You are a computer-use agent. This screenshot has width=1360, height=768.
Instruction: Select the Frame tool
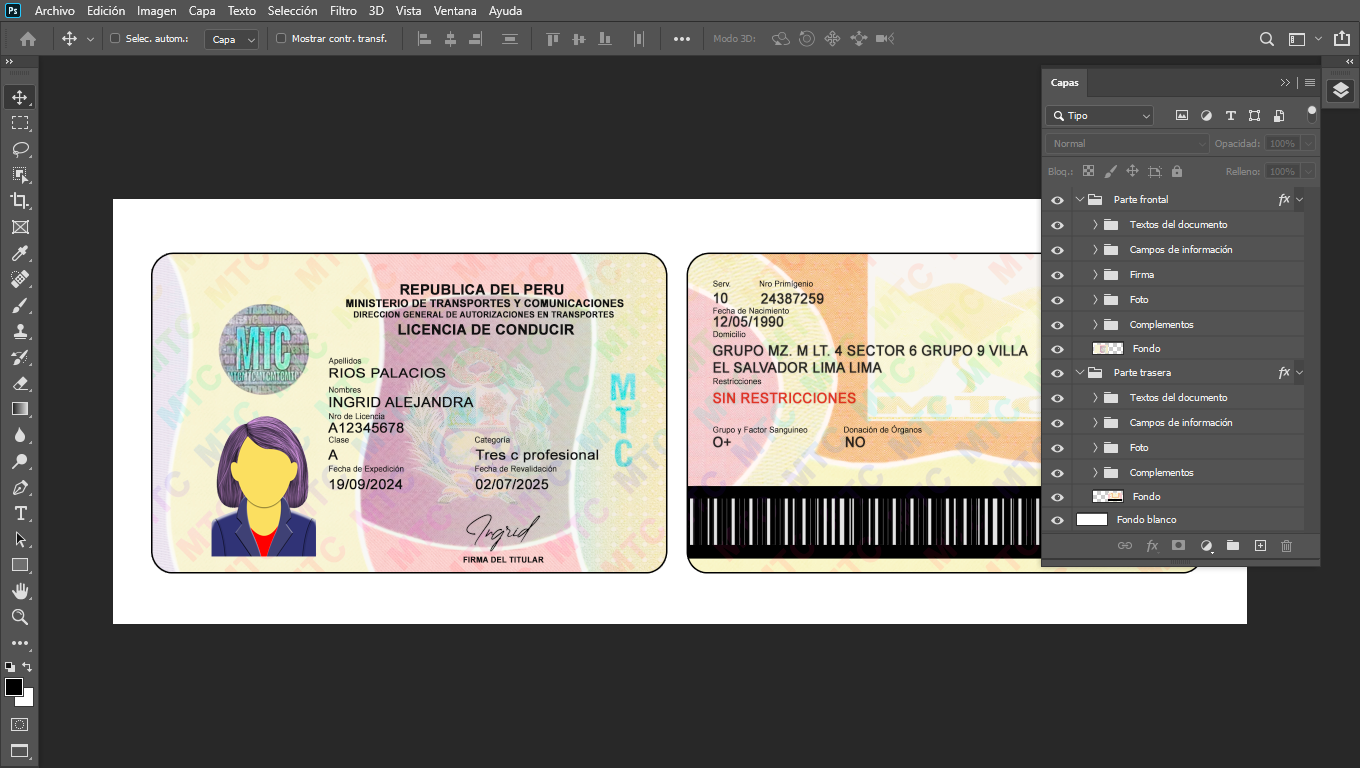click(x=20, y=227)
